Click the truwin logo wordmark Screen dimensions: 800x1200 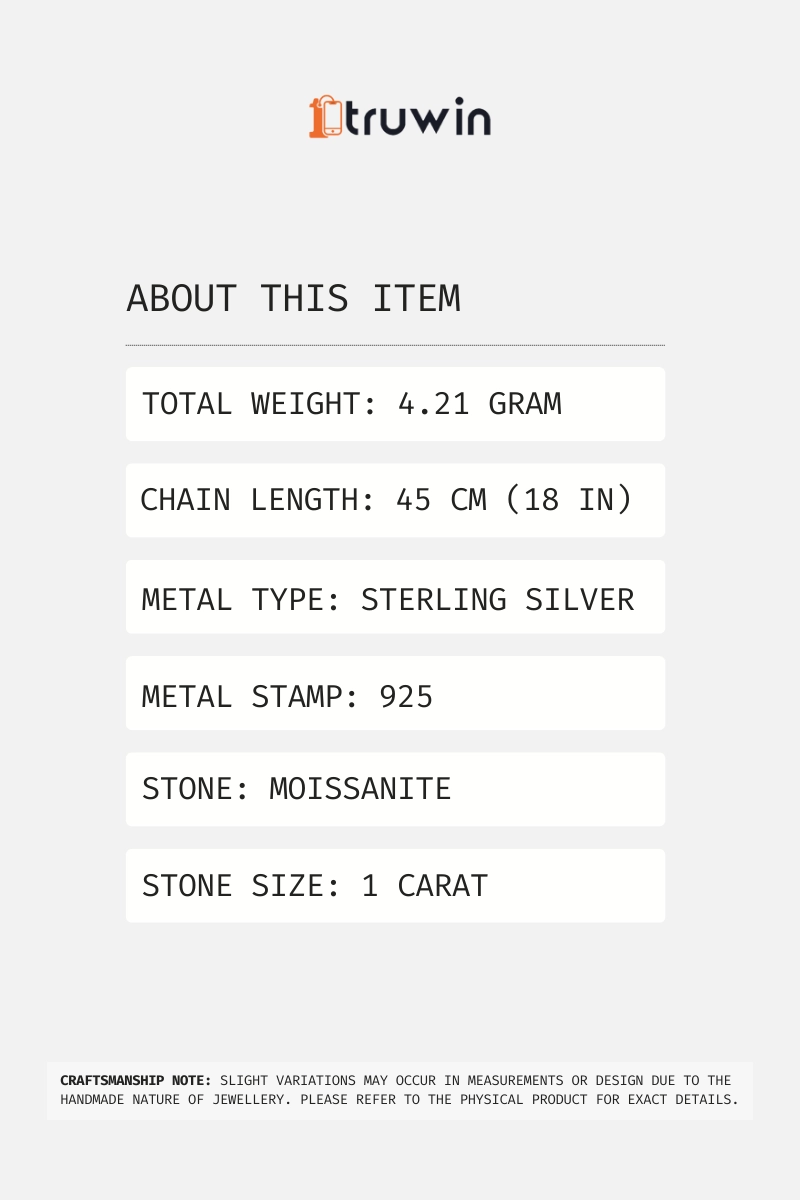coord(418,117)
